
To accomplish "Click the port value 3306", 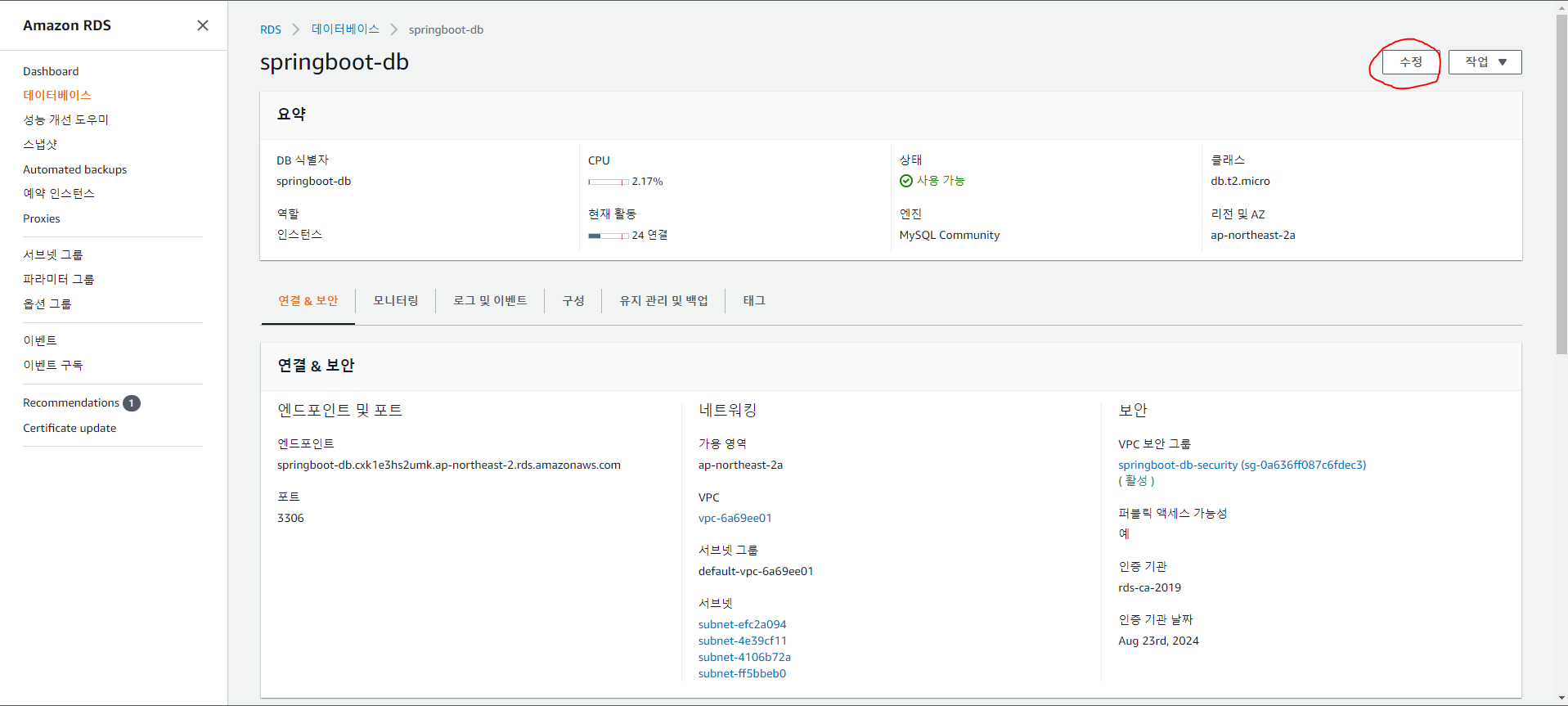I will coord(290,518).
